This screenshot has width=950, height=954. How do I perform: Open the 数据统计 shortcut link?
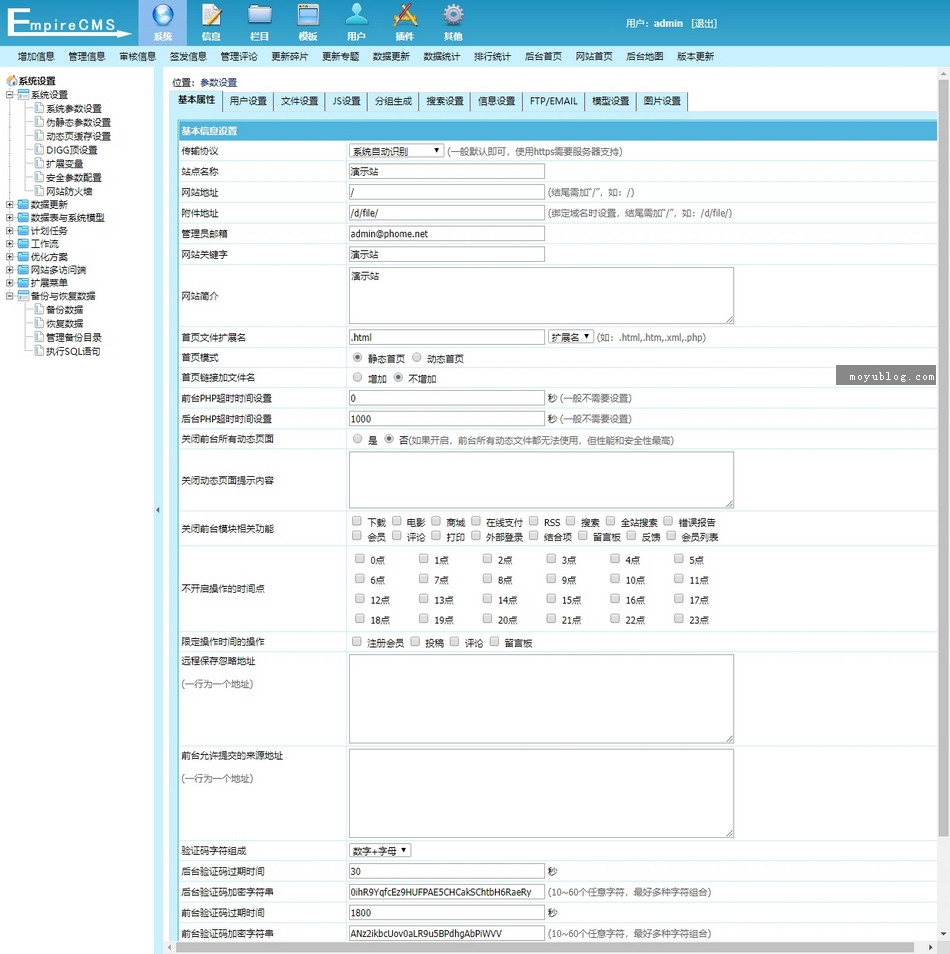pos(442,57)
